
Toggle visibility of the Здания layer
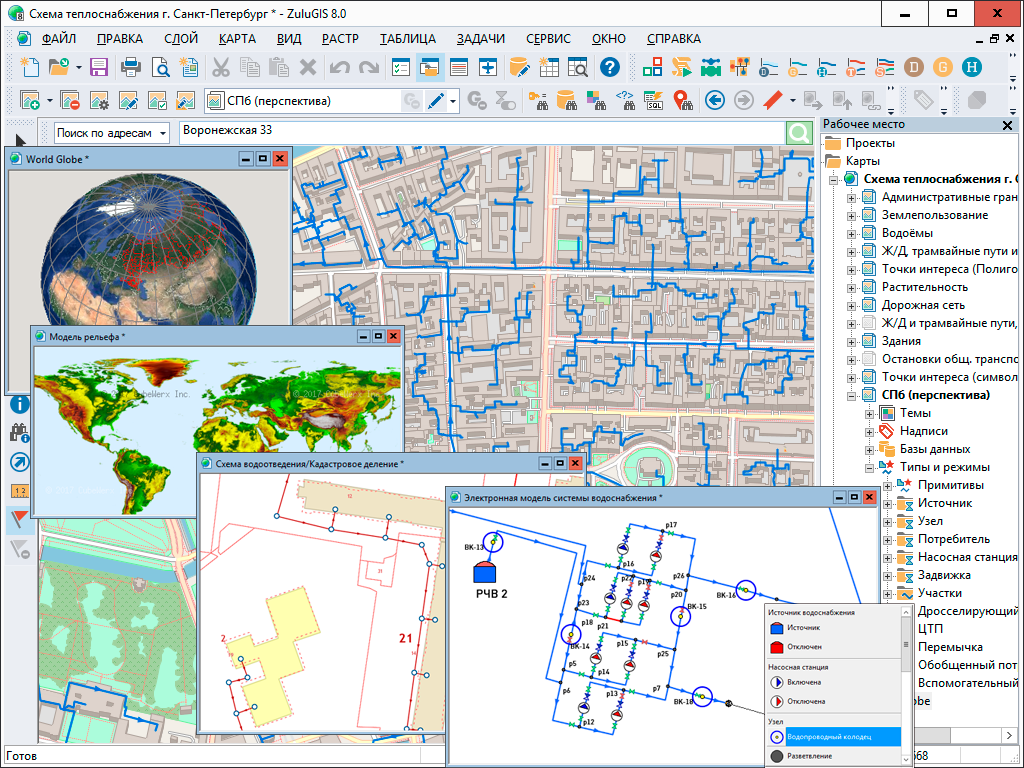coord(868,341)
